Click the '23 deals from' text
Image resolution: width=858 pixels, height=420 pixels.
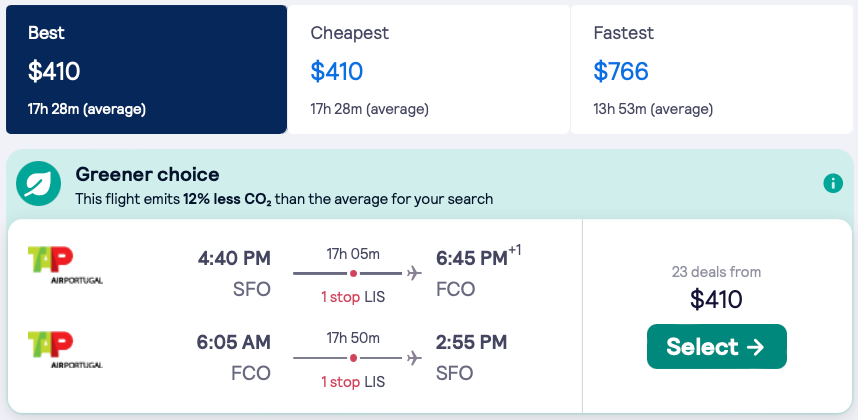tap(716, 271)
